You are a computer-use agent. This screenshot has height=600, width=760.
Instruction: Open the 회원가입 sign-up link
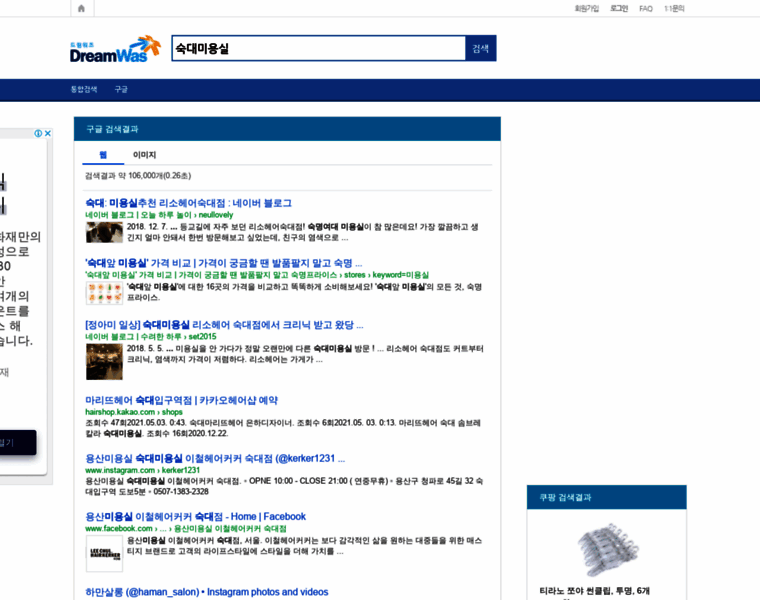click(x=587, y=8)
